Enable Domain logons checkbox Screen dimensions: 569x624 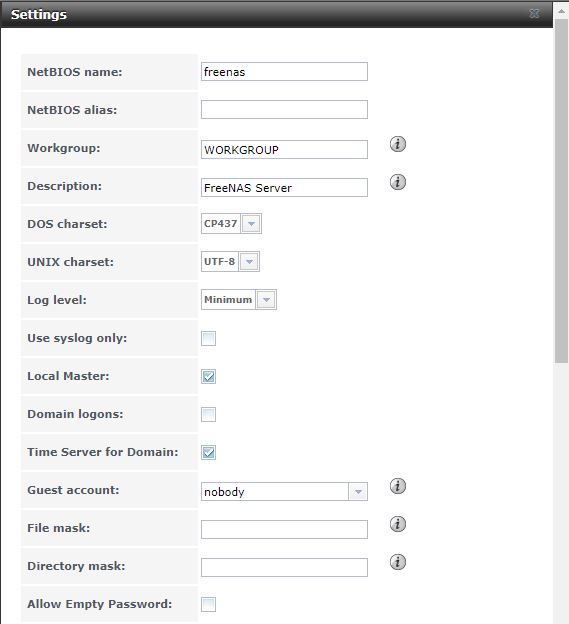209,414
